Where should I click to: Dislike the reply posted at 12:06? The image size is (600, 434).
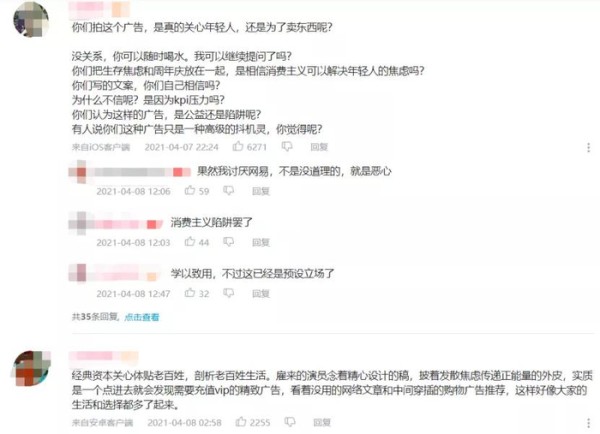(228, 191)
